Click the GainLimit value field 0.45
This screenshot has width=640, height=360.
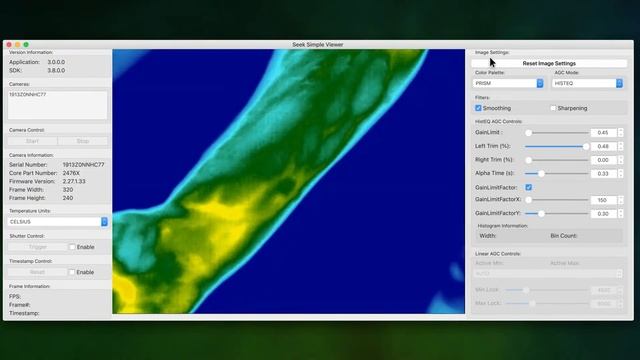(x=604, y=133)
